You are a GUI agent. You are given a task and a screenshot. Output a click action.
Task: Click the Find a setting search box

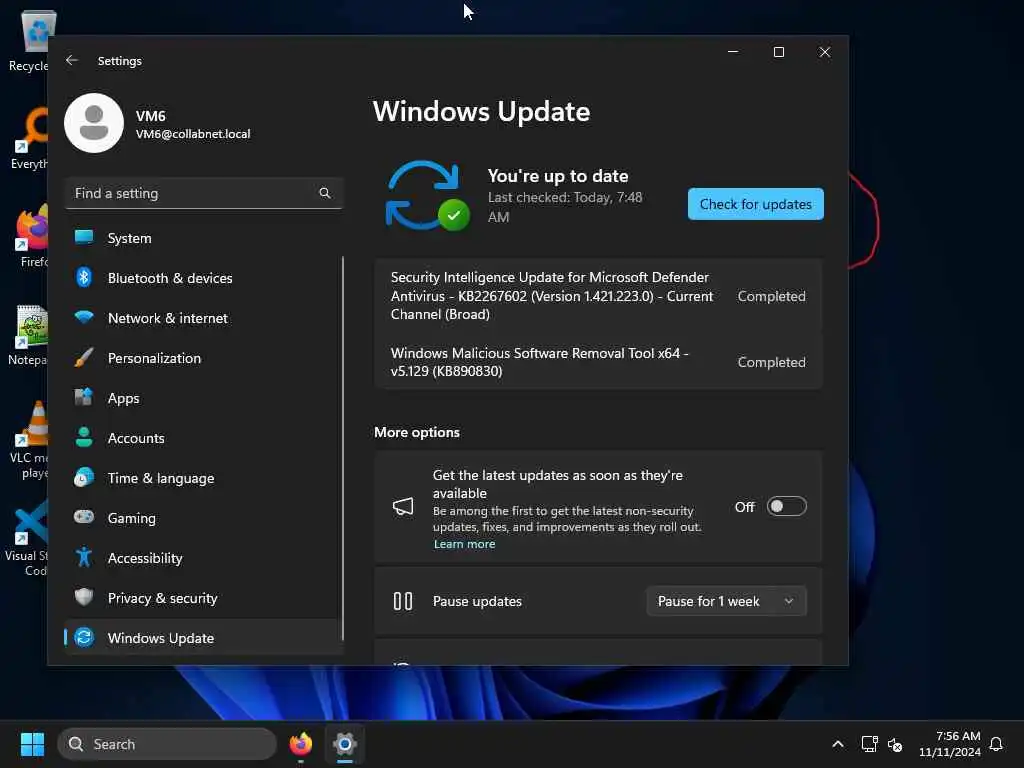pyautogui.click(x=204, y=193)
